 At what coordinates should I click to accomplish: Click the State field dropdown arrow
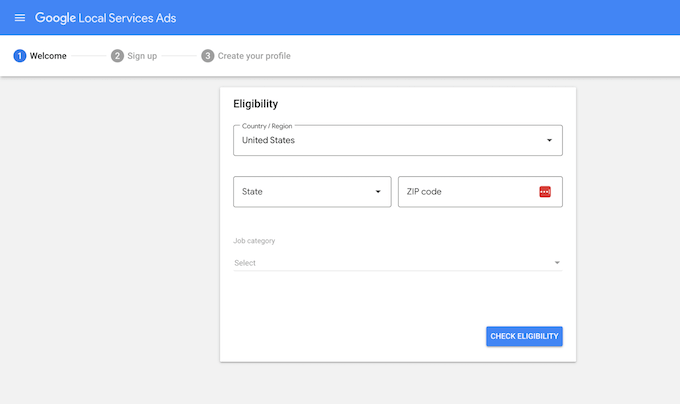[x=378, y=192]
